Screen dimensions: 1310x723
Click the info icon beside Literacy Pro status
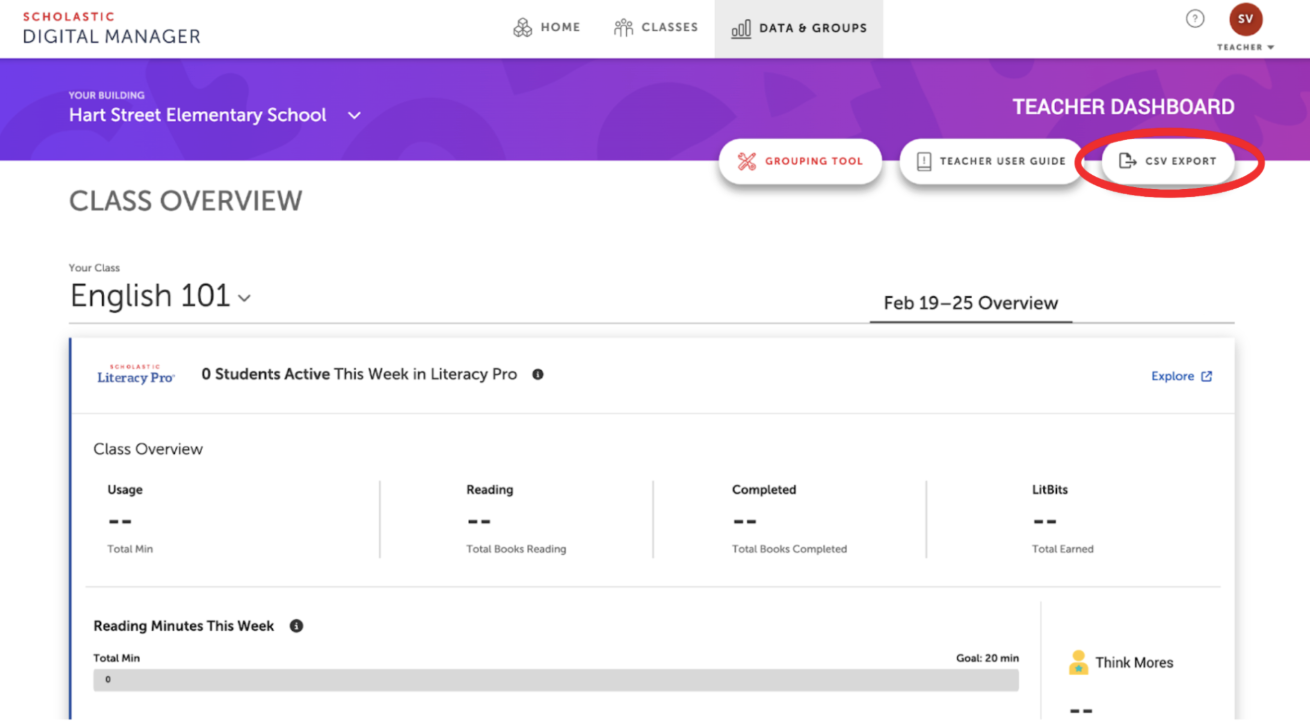click(x=538, y=374)
